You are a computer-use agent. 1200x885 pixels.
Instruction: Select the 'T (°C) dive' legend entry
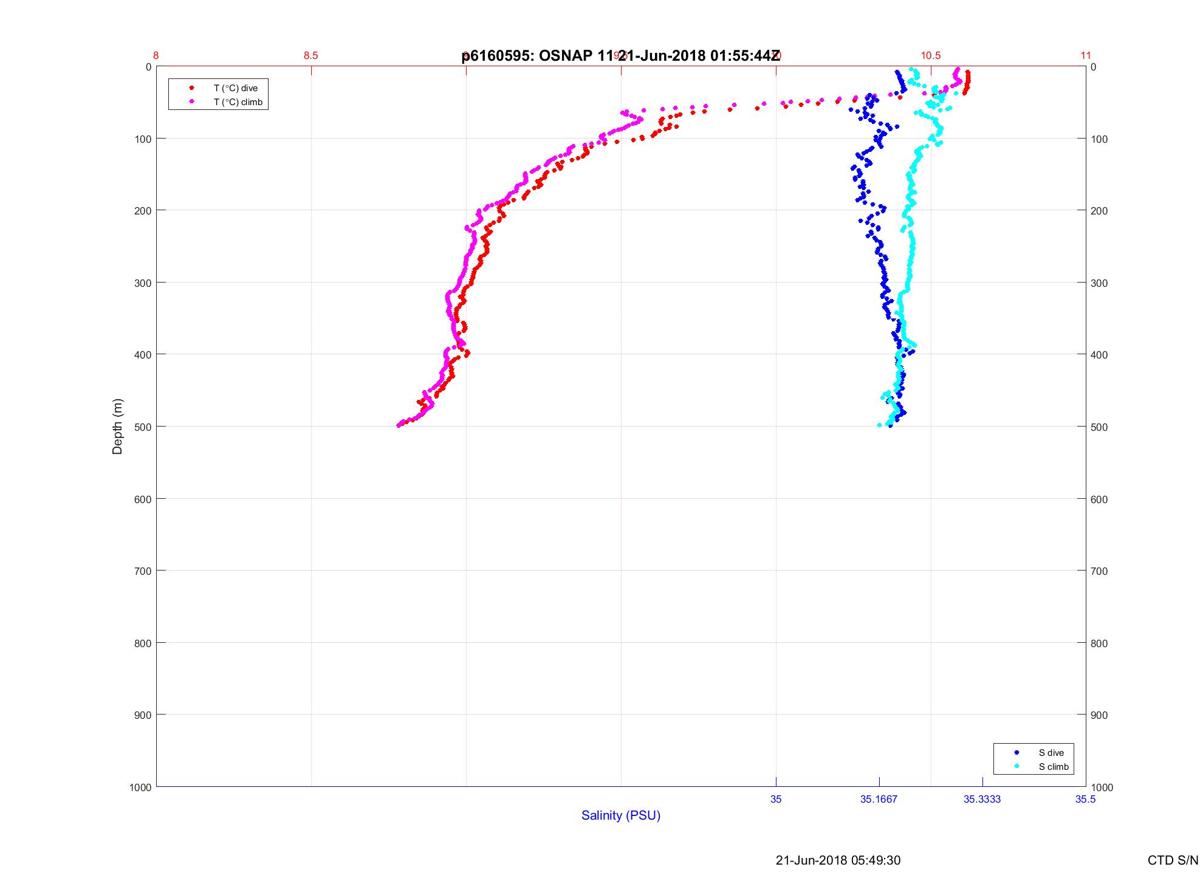tap(235, 88)
